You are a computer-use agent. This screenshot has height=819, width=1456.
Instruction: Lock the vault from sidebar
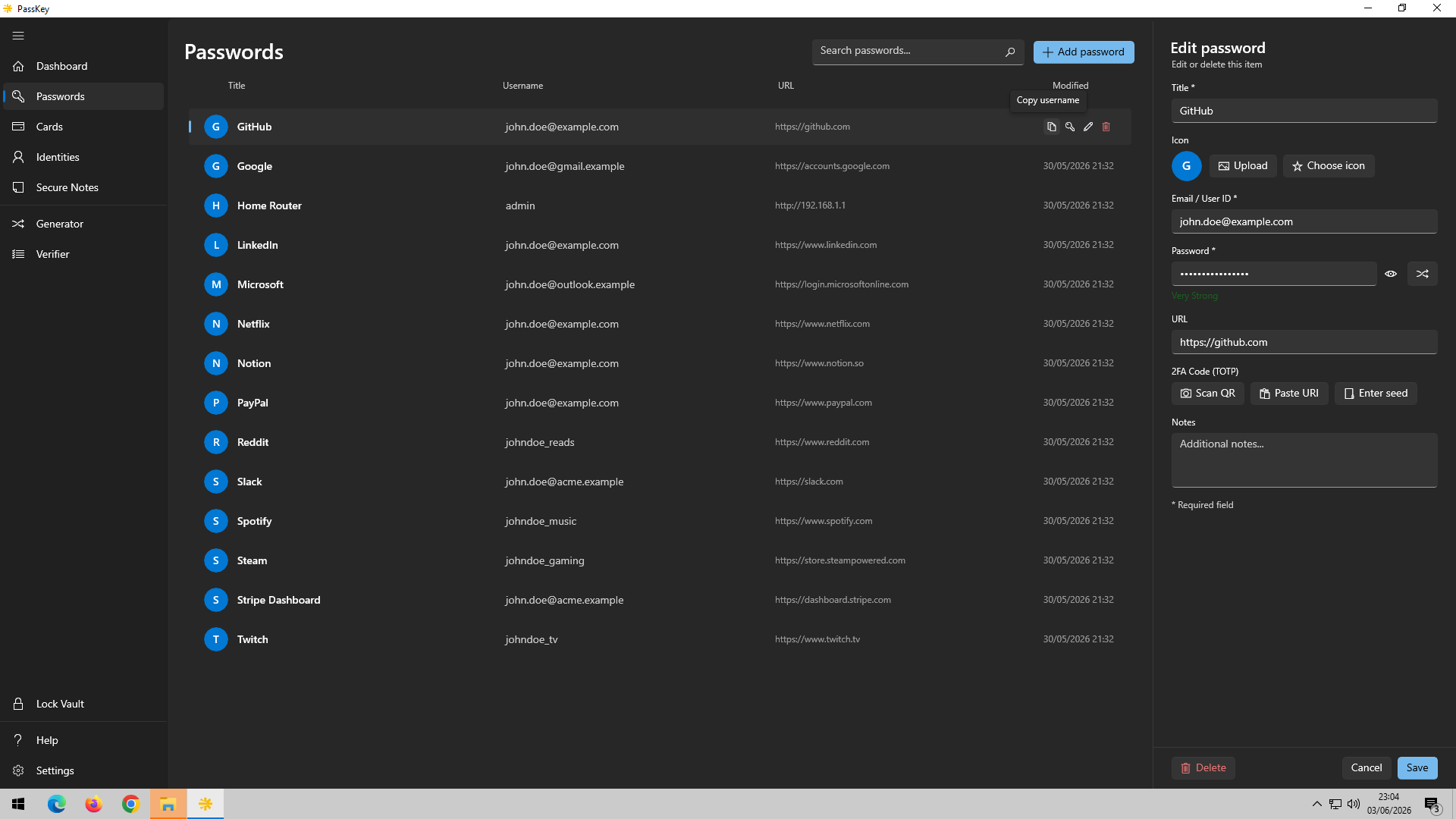click(83, 704)
